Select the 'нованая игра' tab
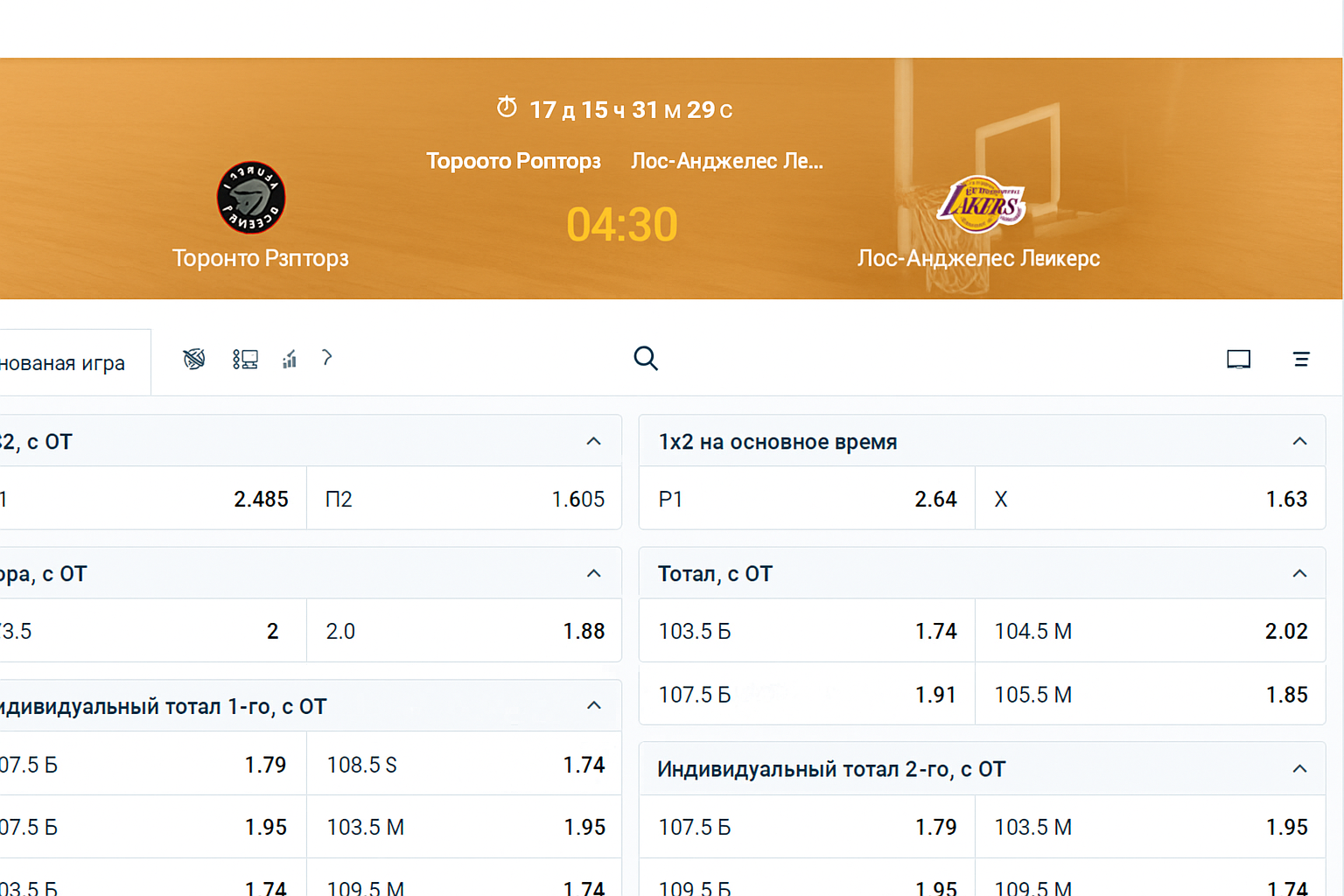The height and width of the screenshot is (896, 1344). coord(66,363)
